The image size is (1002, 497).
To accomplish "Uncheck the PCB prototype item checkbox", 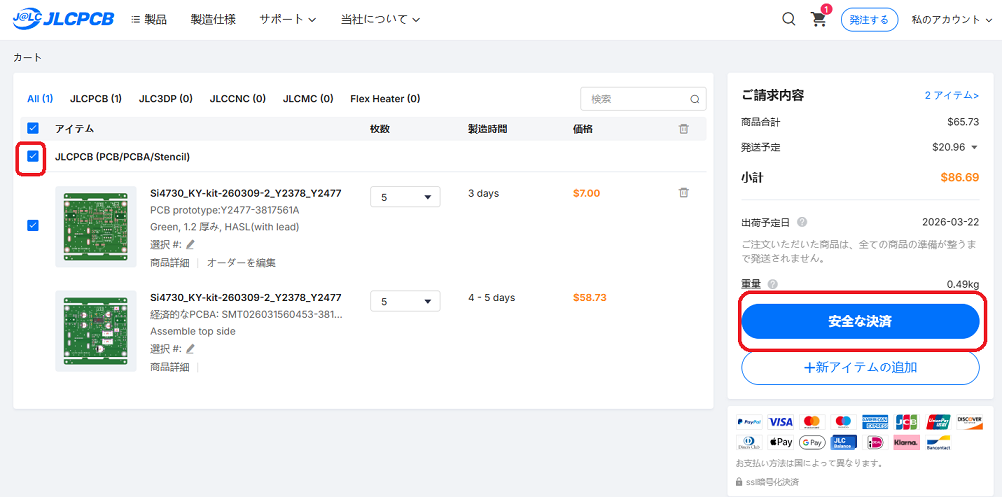I will pos(33,226).
